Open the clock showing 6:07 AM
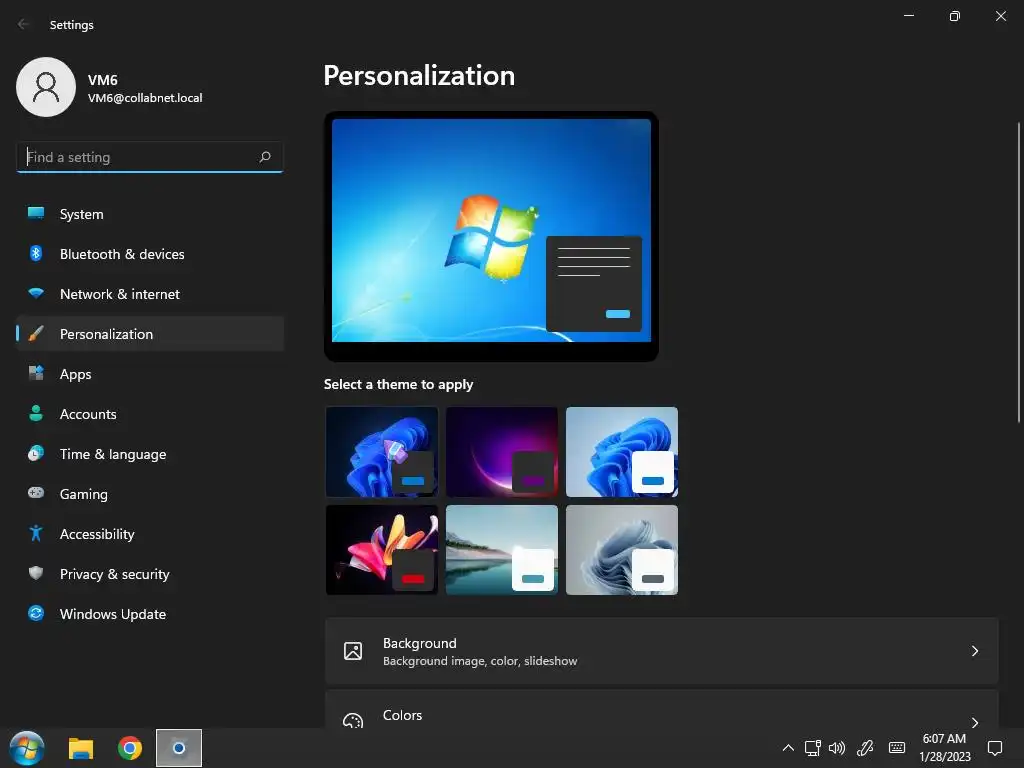 (944, 748)
